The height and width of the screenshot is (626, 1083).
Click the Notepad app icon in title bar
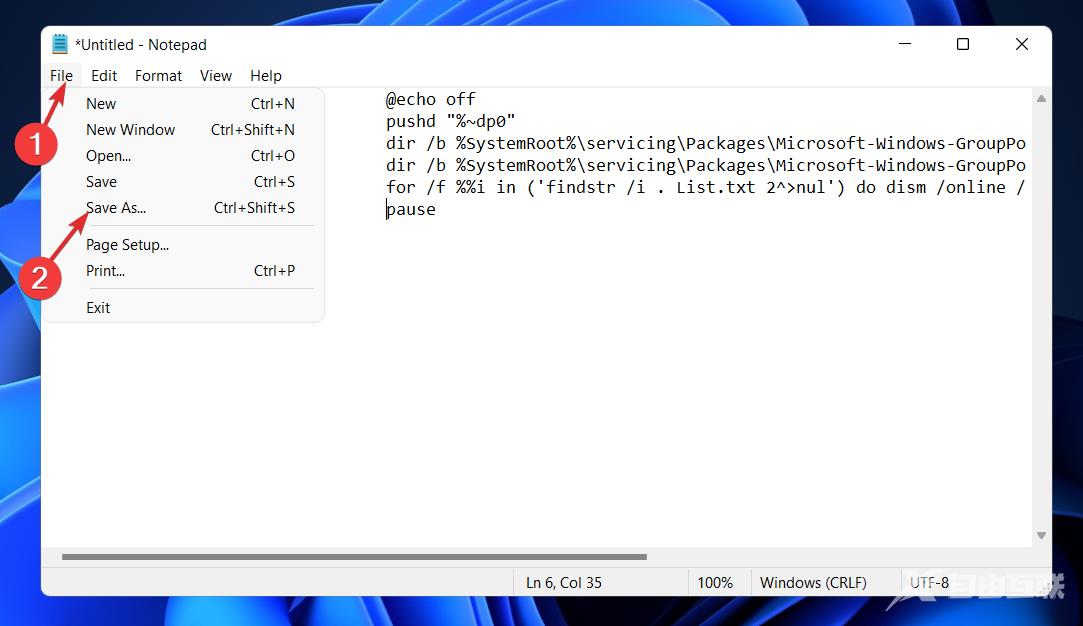coord(60,44)
